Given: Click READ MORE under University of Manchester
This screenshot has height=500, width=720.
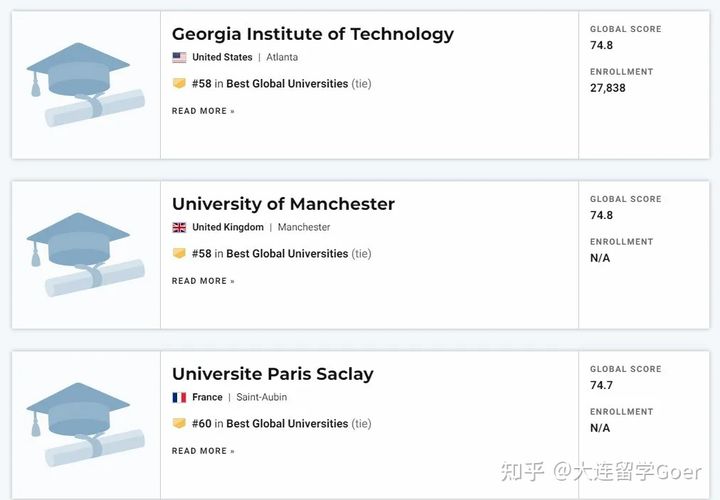Looking at the screenshot, I should coord(203,281).
